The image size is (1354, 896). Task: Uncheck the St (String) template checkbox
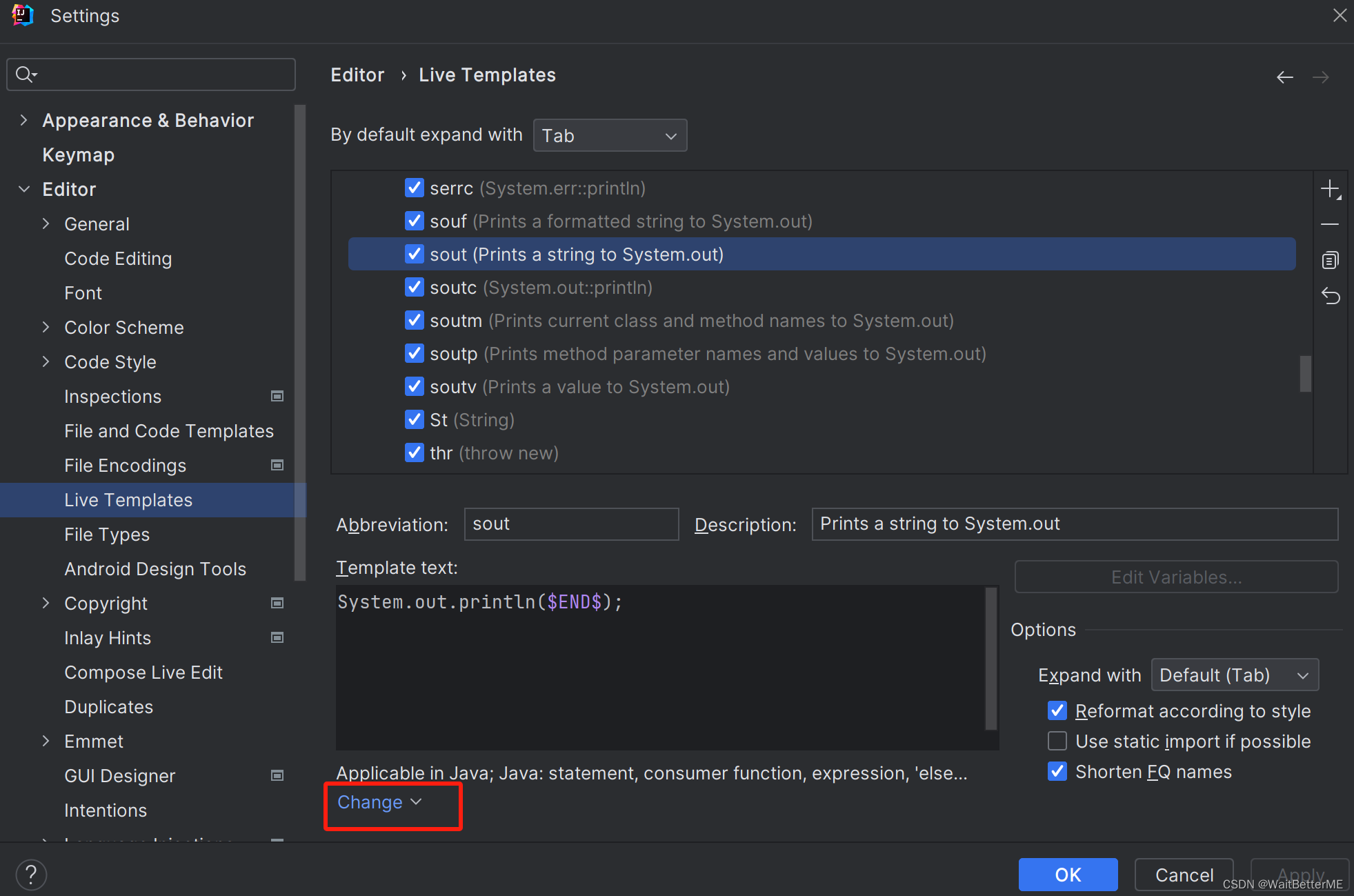click(x=415, y=419)
